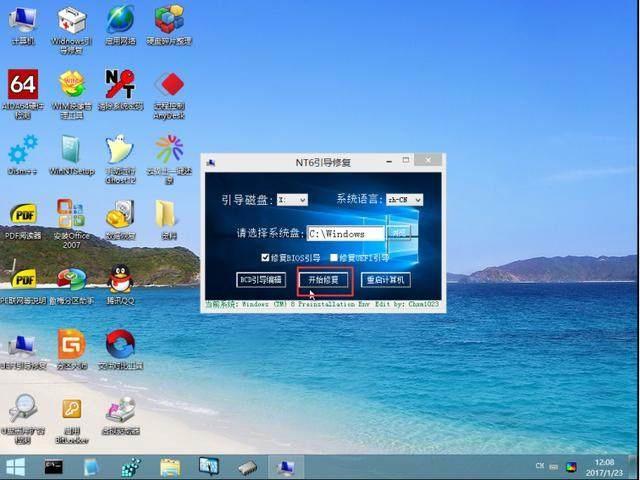Click the green status text at window bottom
Screen dimensions: 640x480
[322, 304]
